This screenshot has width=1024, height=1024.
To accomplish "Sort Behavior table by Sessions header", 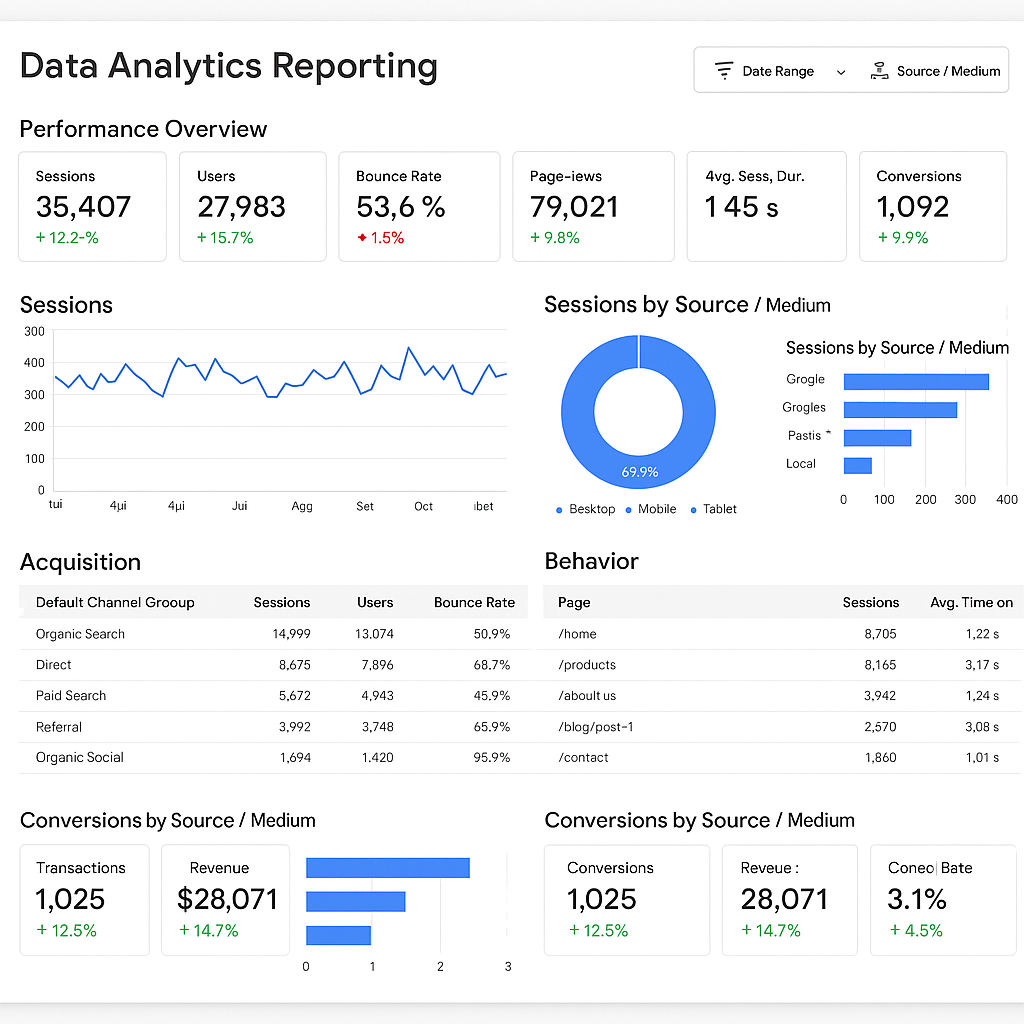I will (x=871, y=602).
